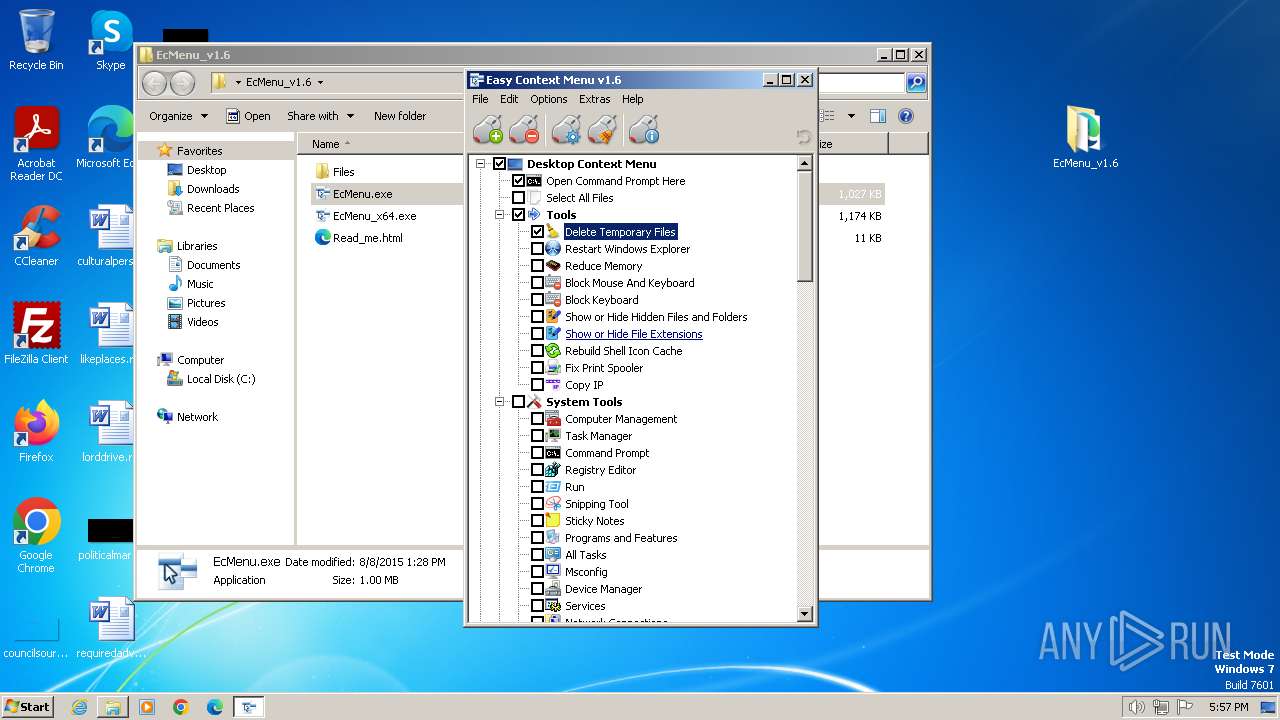Click the Task Manager icon in tree

pyautogui.click(x=553, y=436)
